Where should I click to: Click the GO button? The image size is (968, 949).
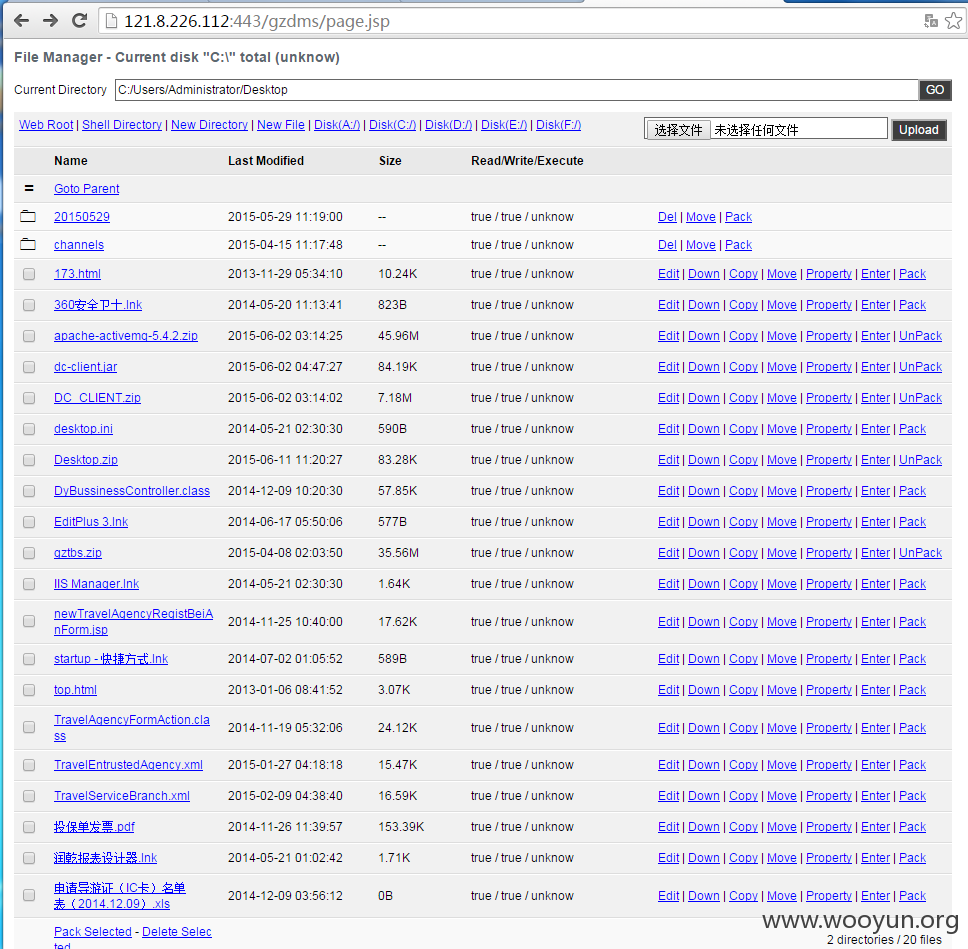click(935, 90)
